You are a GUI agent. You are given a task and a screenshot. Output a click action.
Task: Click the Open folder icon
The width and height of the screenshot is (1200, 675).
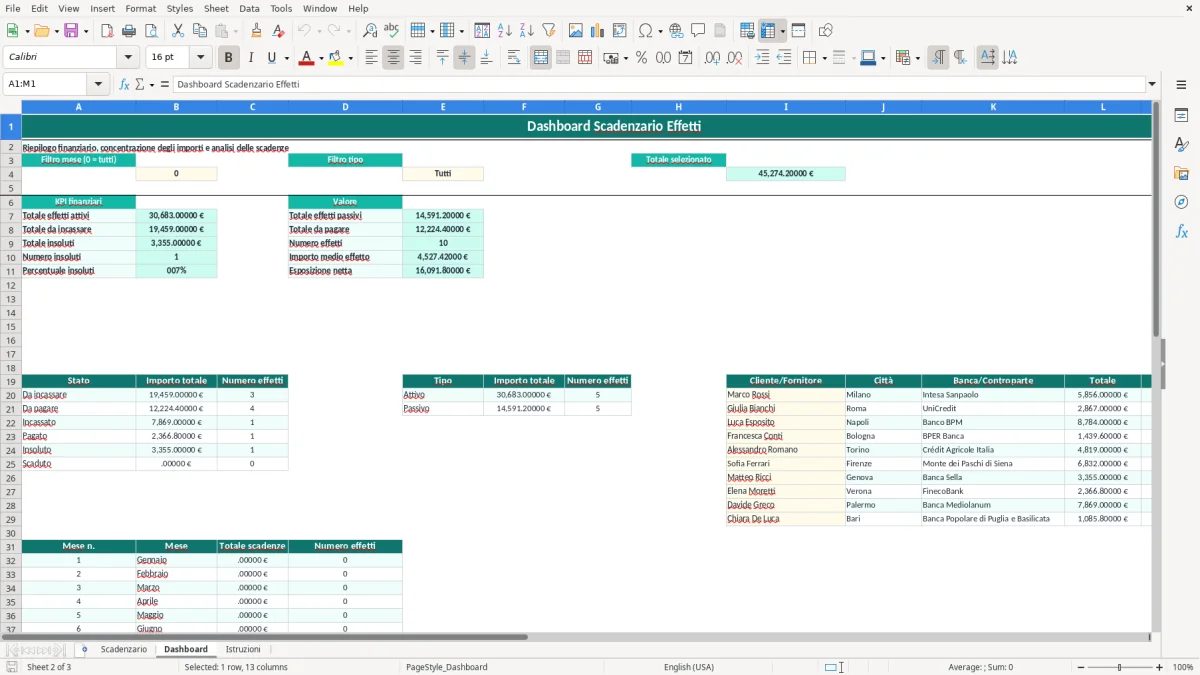[x=41, y=31]
